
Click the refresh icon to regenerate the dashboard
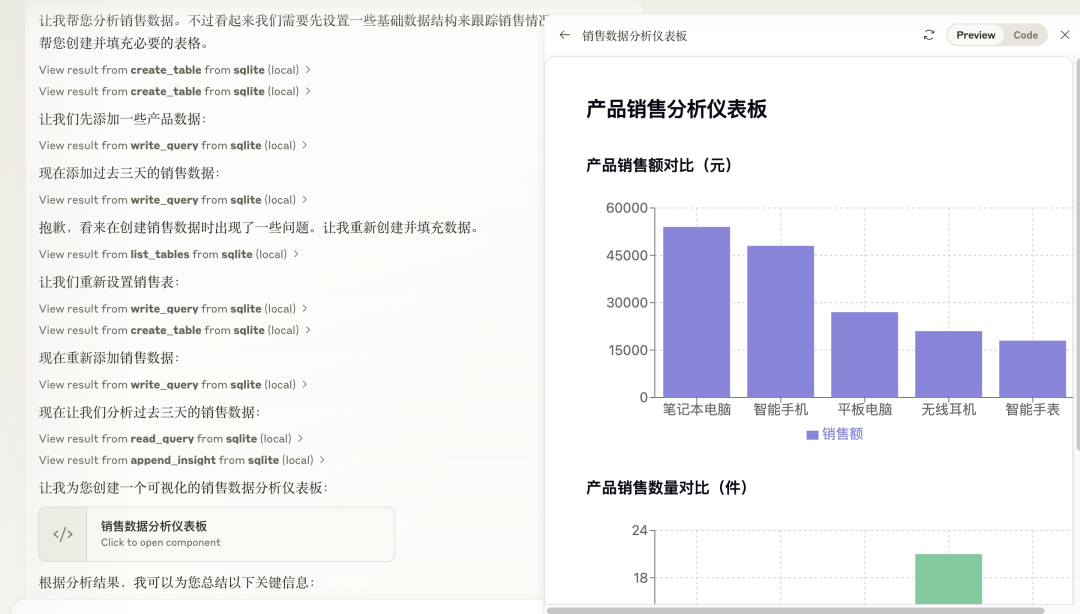[x=928, y=34]
